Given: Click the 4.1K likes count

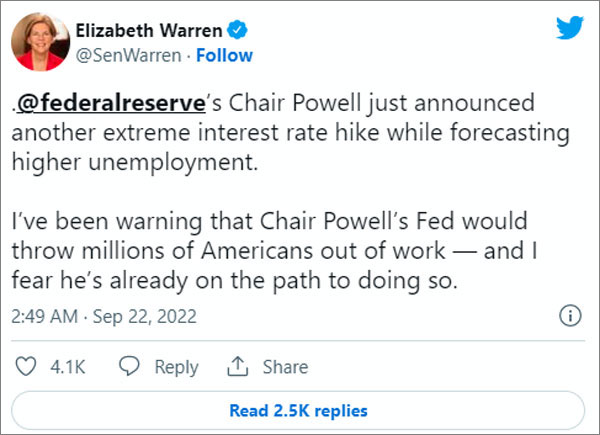Looking at the screenshot, I should (66, 368).
